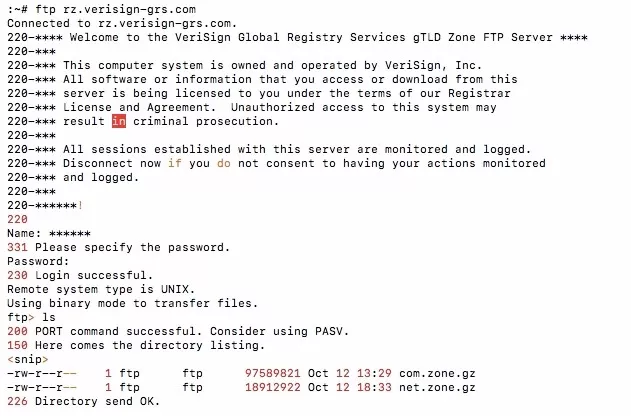Click "Using binary mode to transfer files." line
This screenshot has width=631, height=416.
click(x=132, y=303)
